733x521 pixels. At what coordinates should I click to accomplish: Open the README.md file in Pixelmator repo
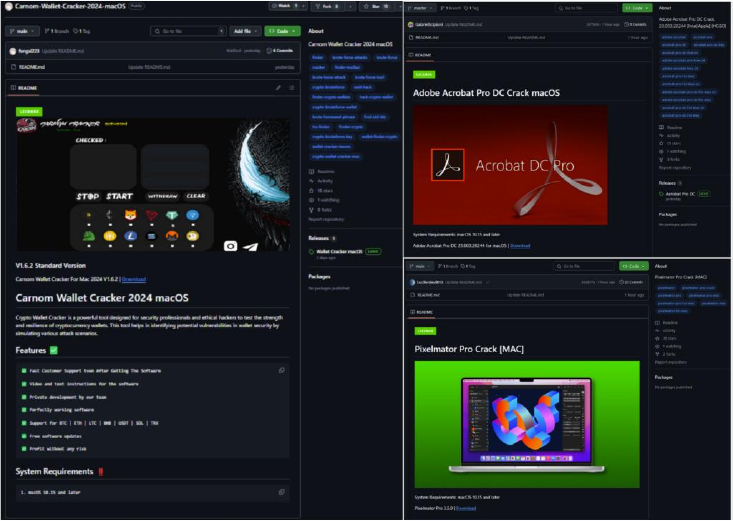[x=428, y=295]
